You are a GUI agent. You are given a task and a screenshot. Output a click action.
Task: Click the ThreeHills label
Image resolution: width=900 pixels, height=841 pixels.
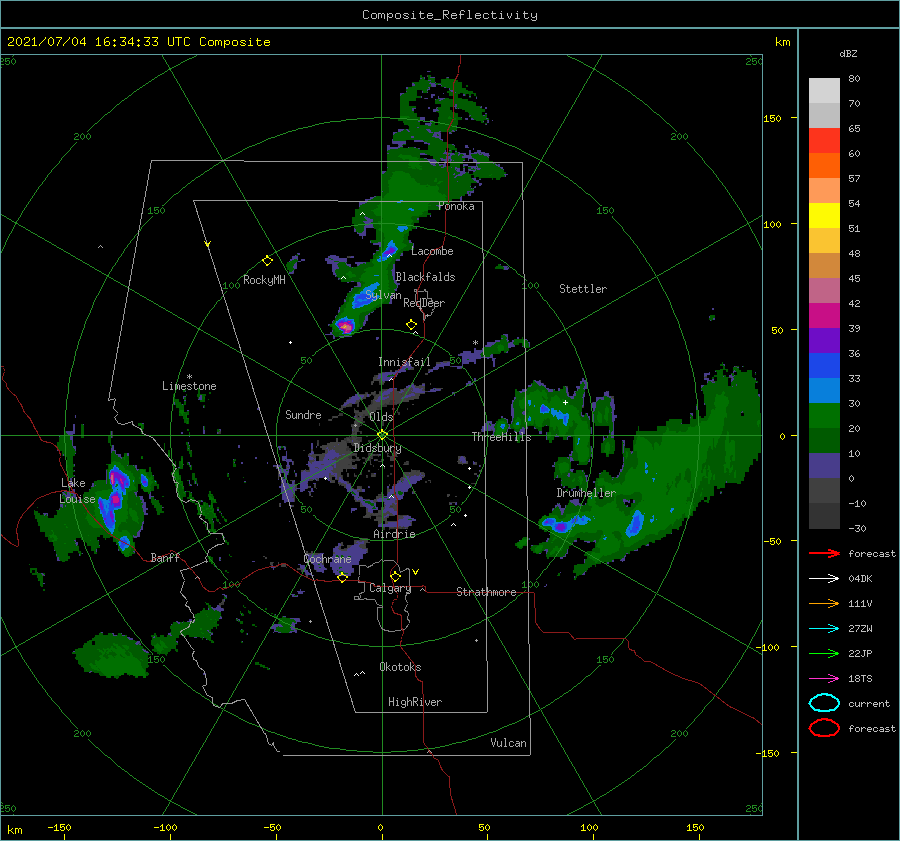pos(502,437)
